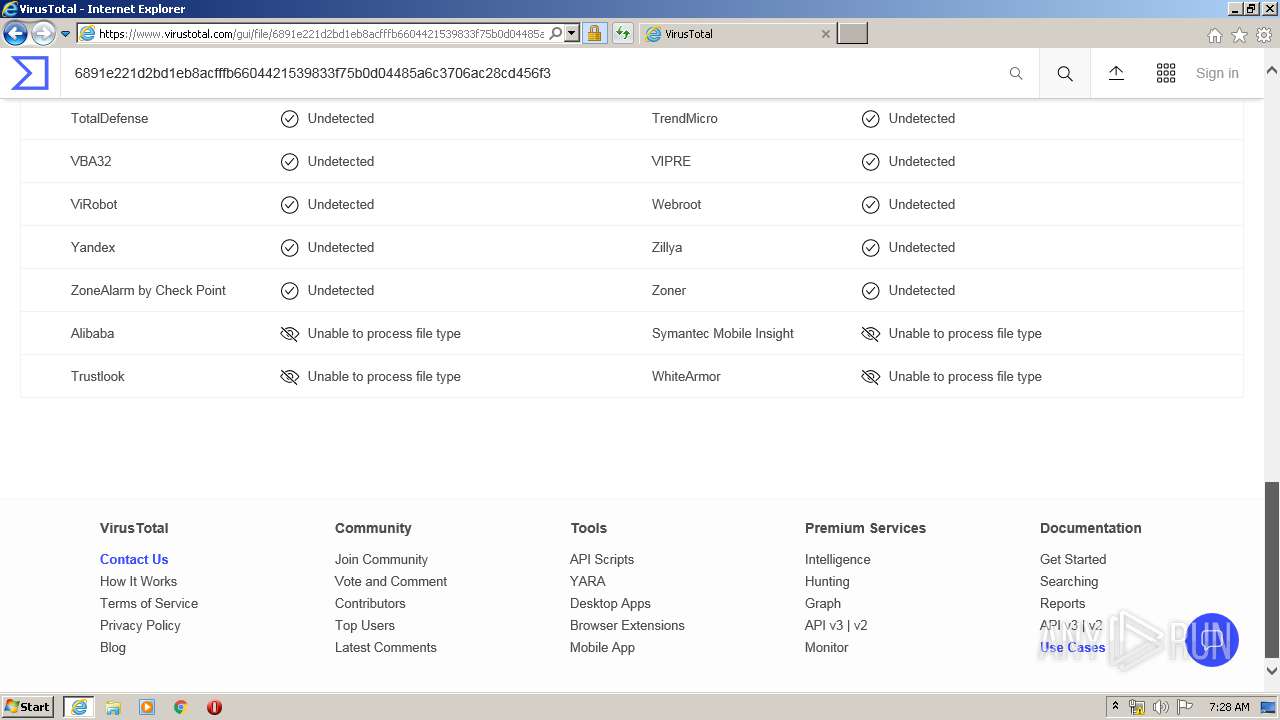
Task: Open the recent pages dropdown arrow
Action: pos(65,34)
